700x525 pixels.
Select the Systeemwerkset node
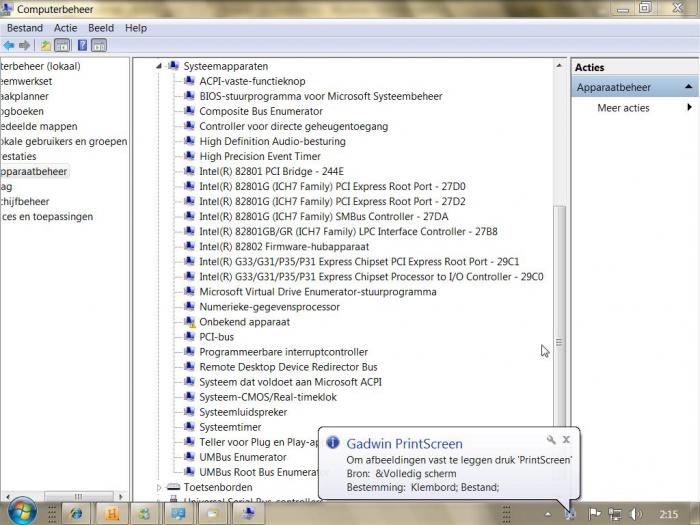(x=26, y=81)
